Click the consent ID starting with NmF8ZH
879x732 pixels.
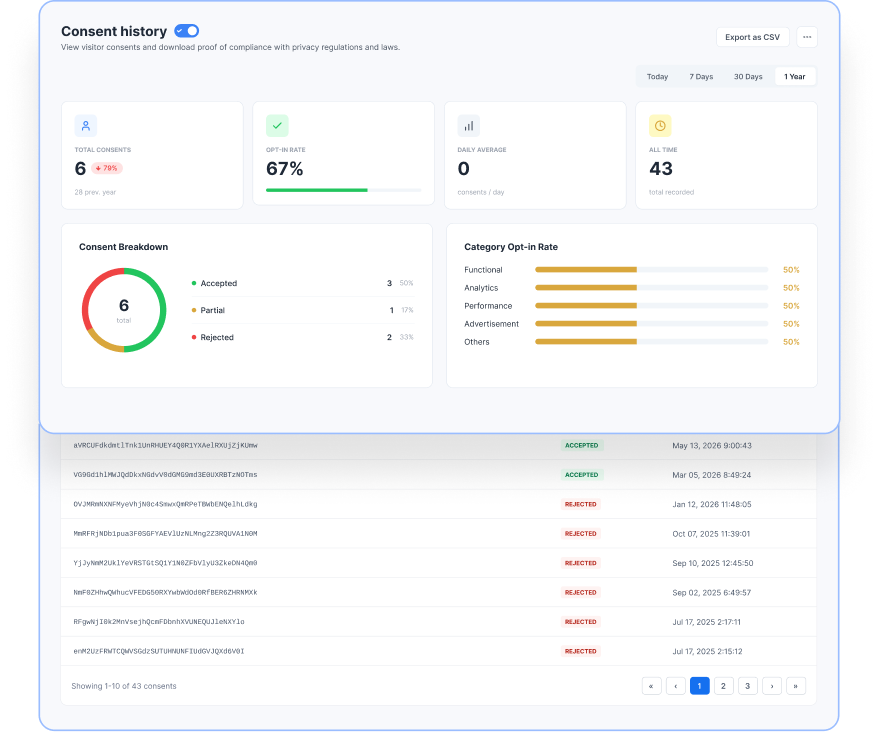pos(165,592)
